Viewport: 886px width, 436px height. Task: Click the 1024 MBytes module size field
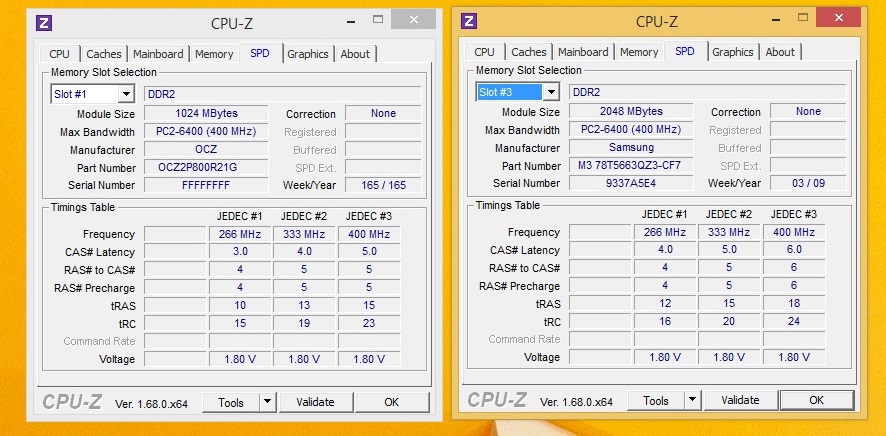206,113
